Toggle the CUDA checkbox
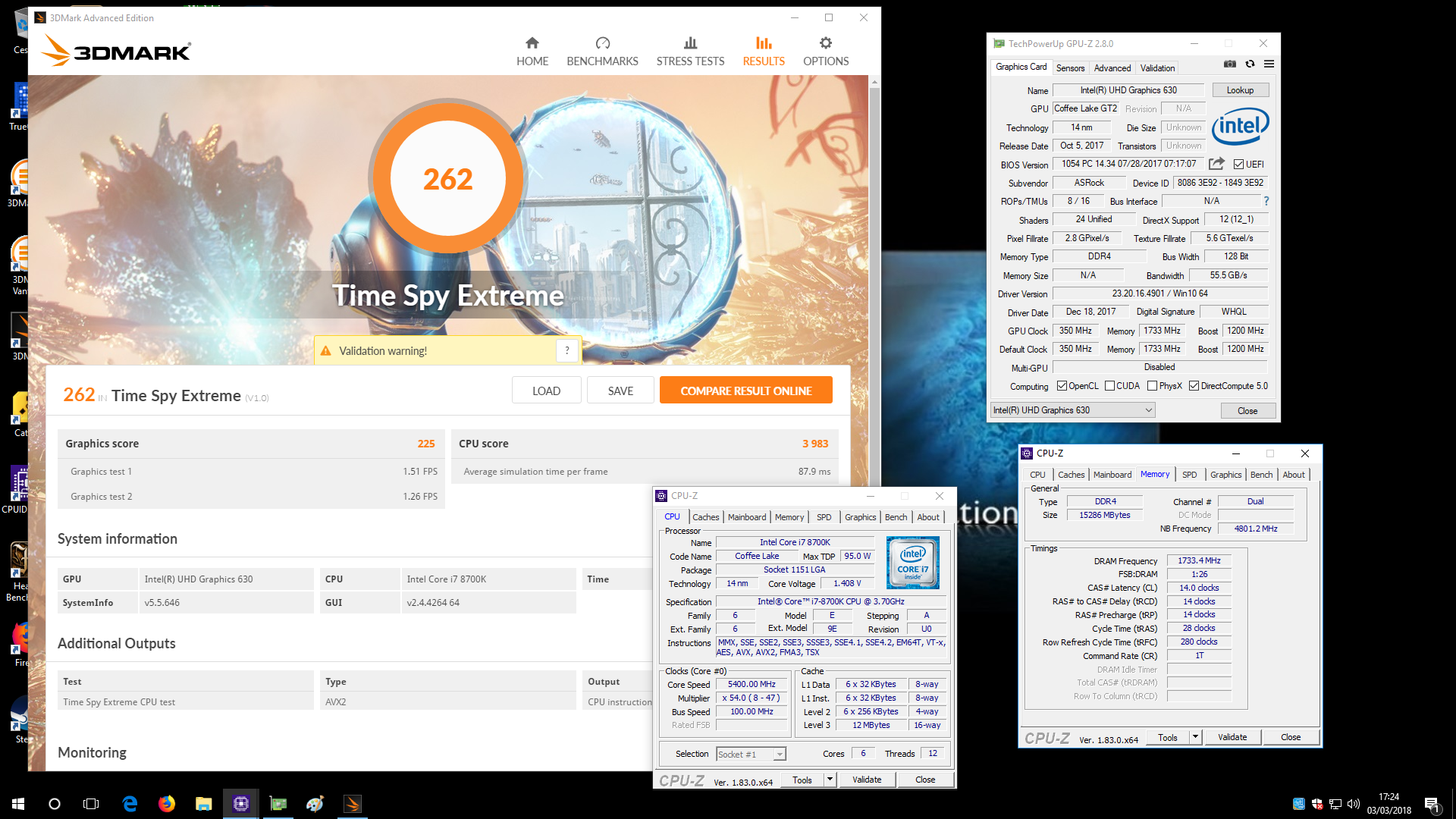 1109,386
